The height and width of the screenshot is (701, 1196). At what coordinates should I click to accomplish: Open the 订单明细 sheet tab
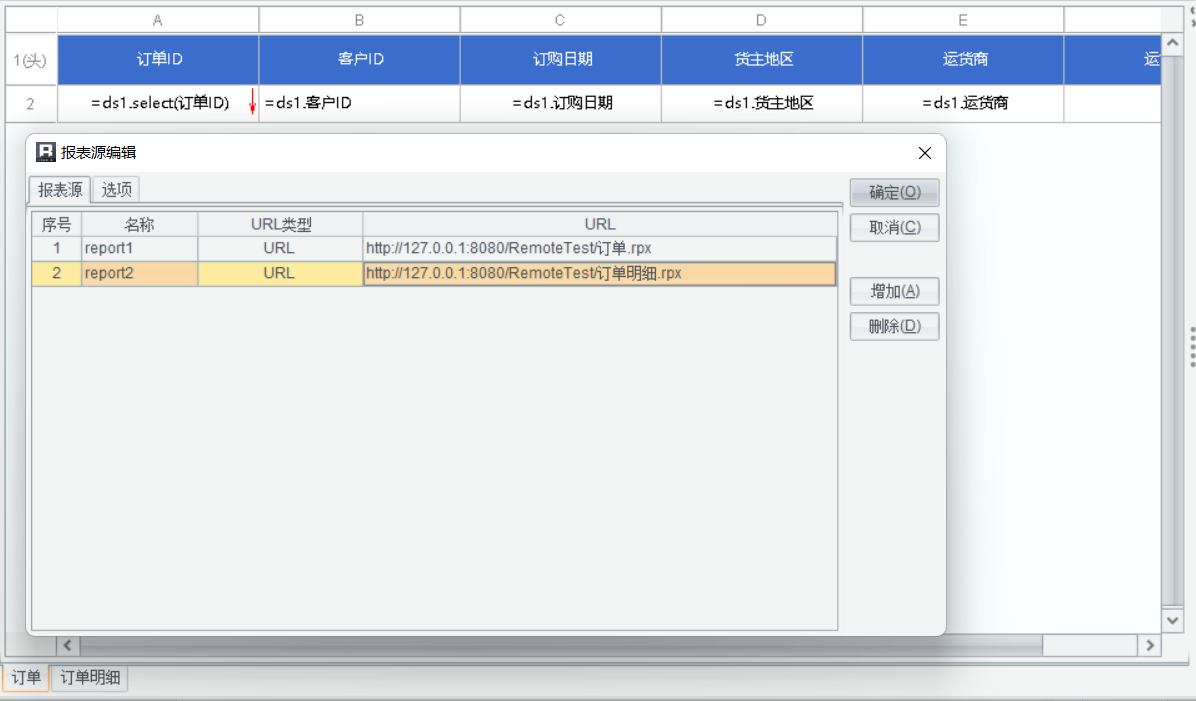(x=90, y=677)
